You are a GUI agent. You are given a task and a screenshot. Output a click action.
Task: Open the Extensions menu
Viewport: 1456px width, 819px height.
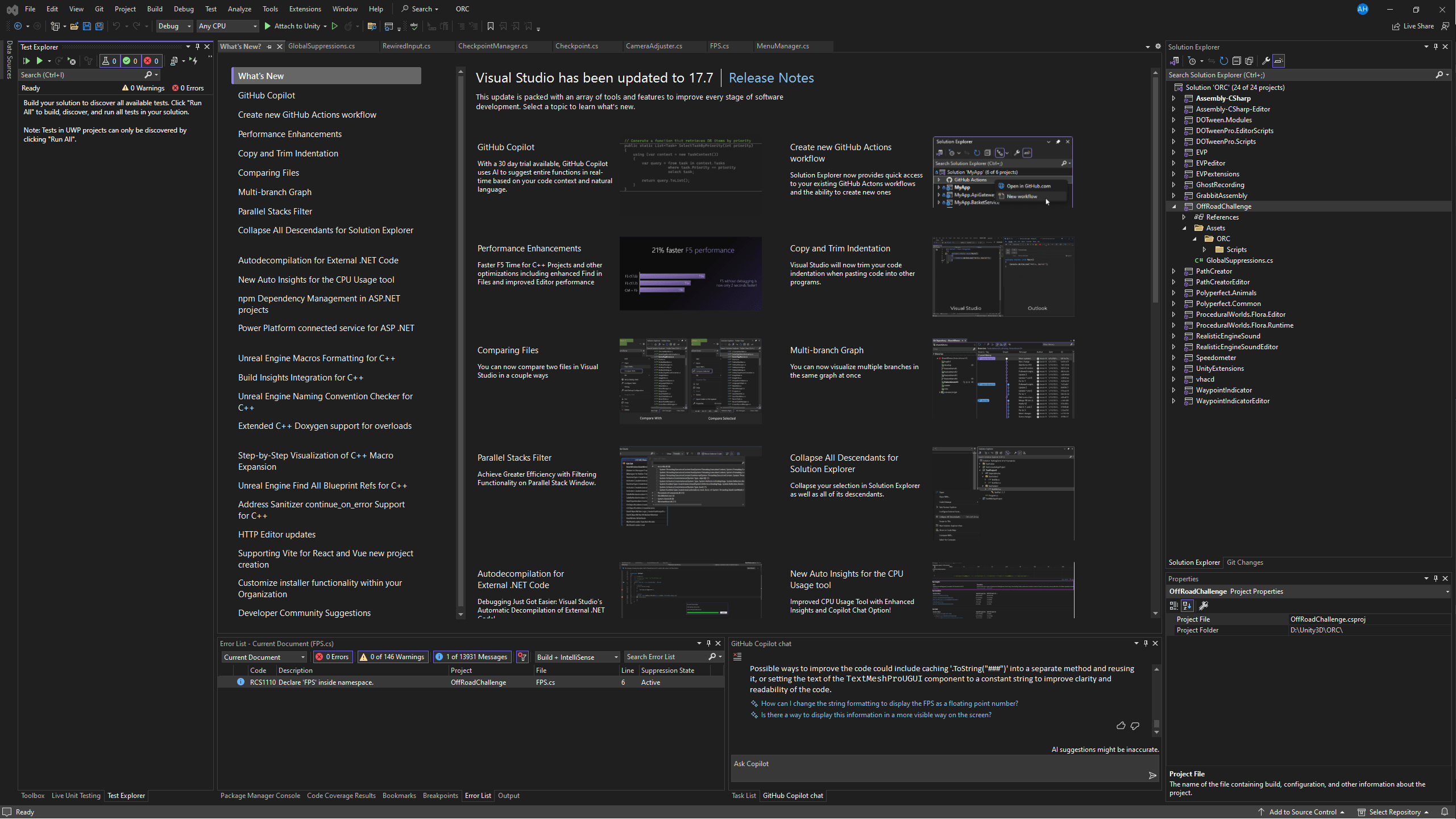(x=305, y=9)
